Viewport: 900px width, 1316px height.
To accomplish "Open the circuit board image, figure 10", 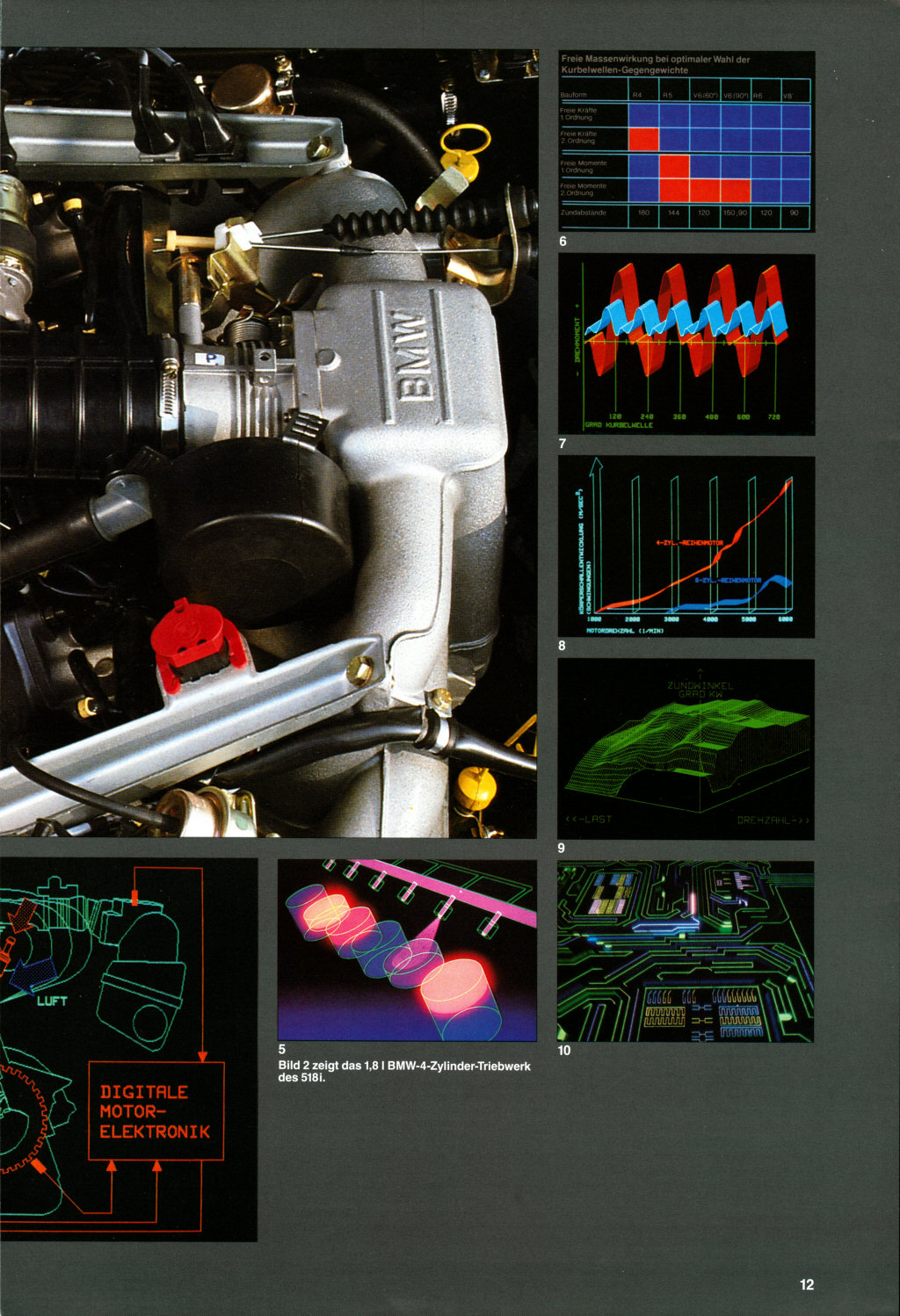I will coord(686,951).
